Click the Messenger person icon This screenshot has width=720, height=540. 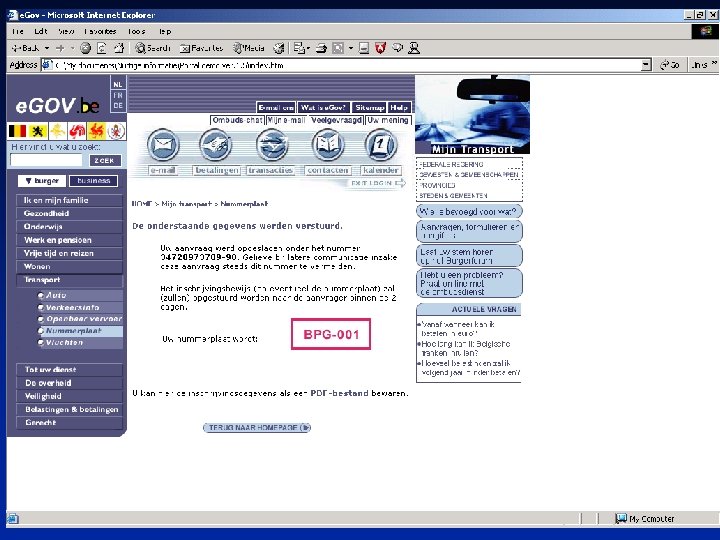coord(414,48)
